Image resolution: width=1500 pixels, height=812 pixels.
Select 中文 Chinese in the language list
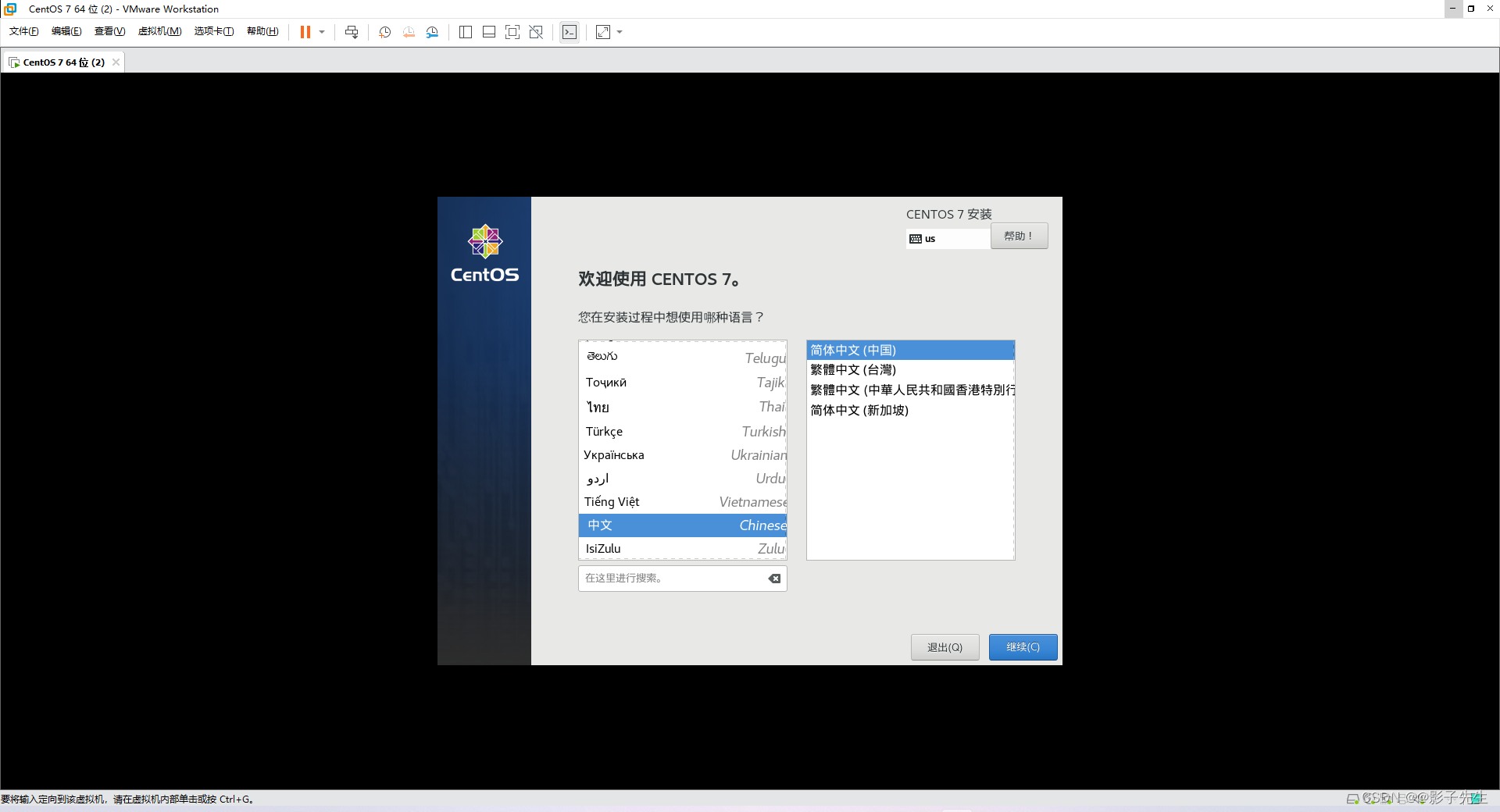click(682, 525)
